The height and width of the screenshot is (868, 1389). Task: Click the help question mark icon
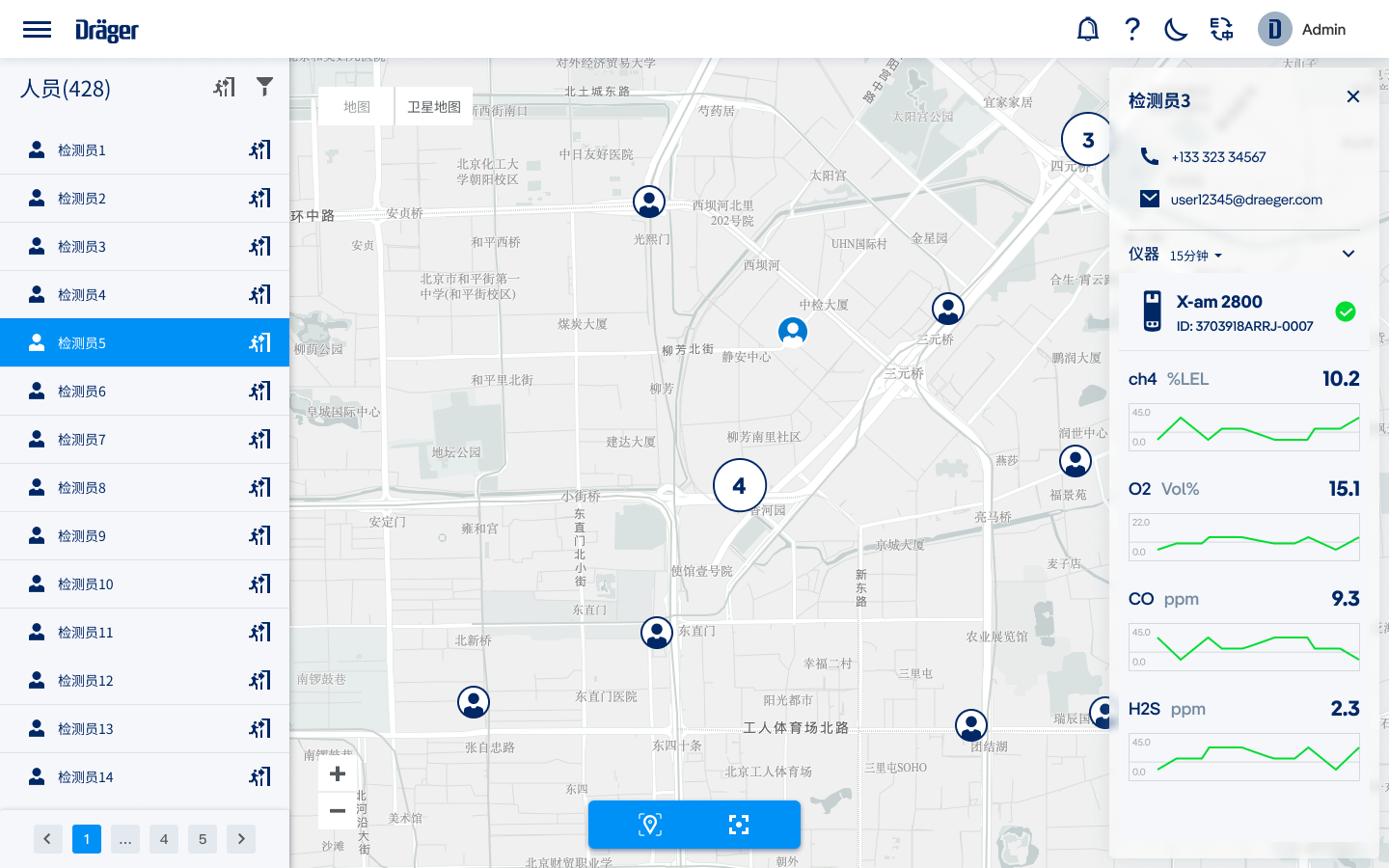point(1132,29)
